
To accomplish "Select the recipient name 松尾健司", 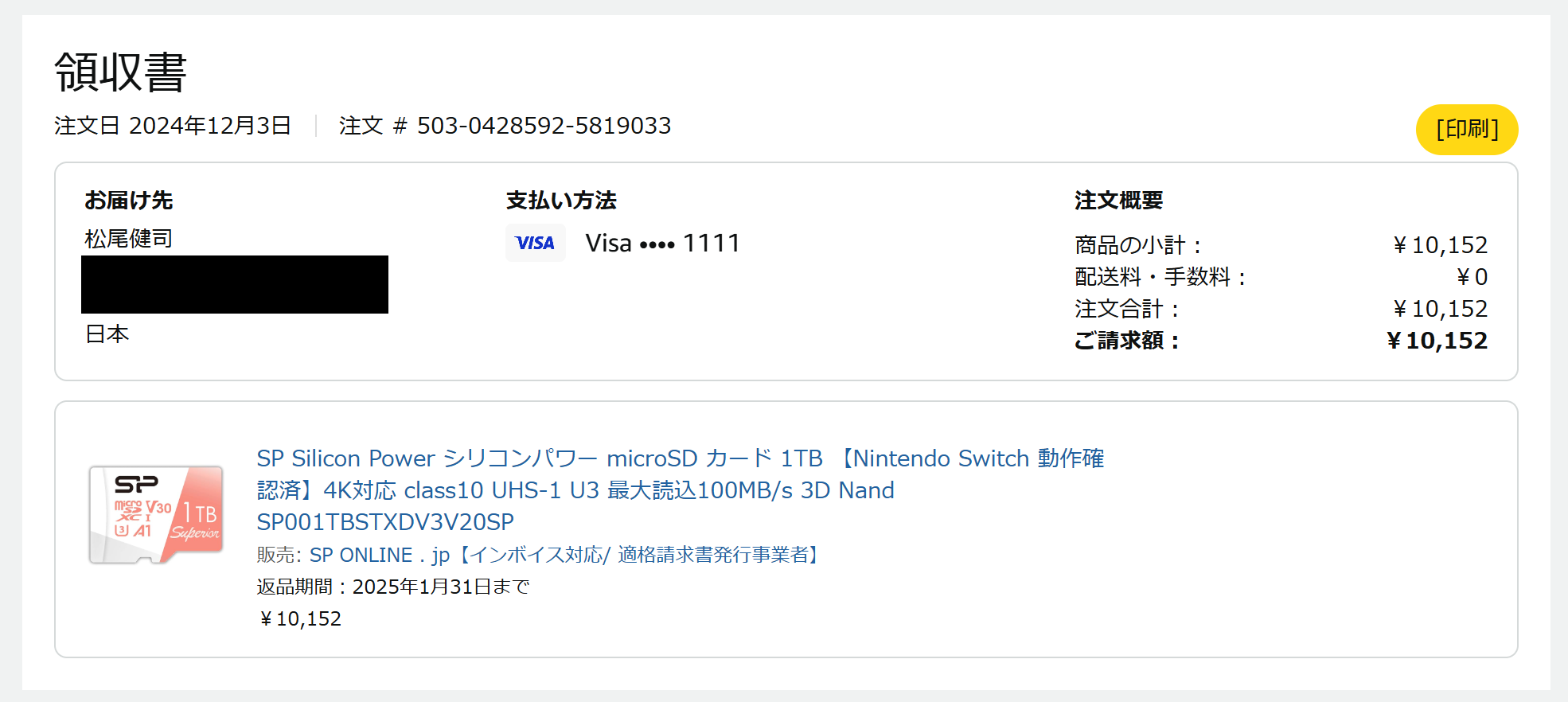I will point(128,239).
